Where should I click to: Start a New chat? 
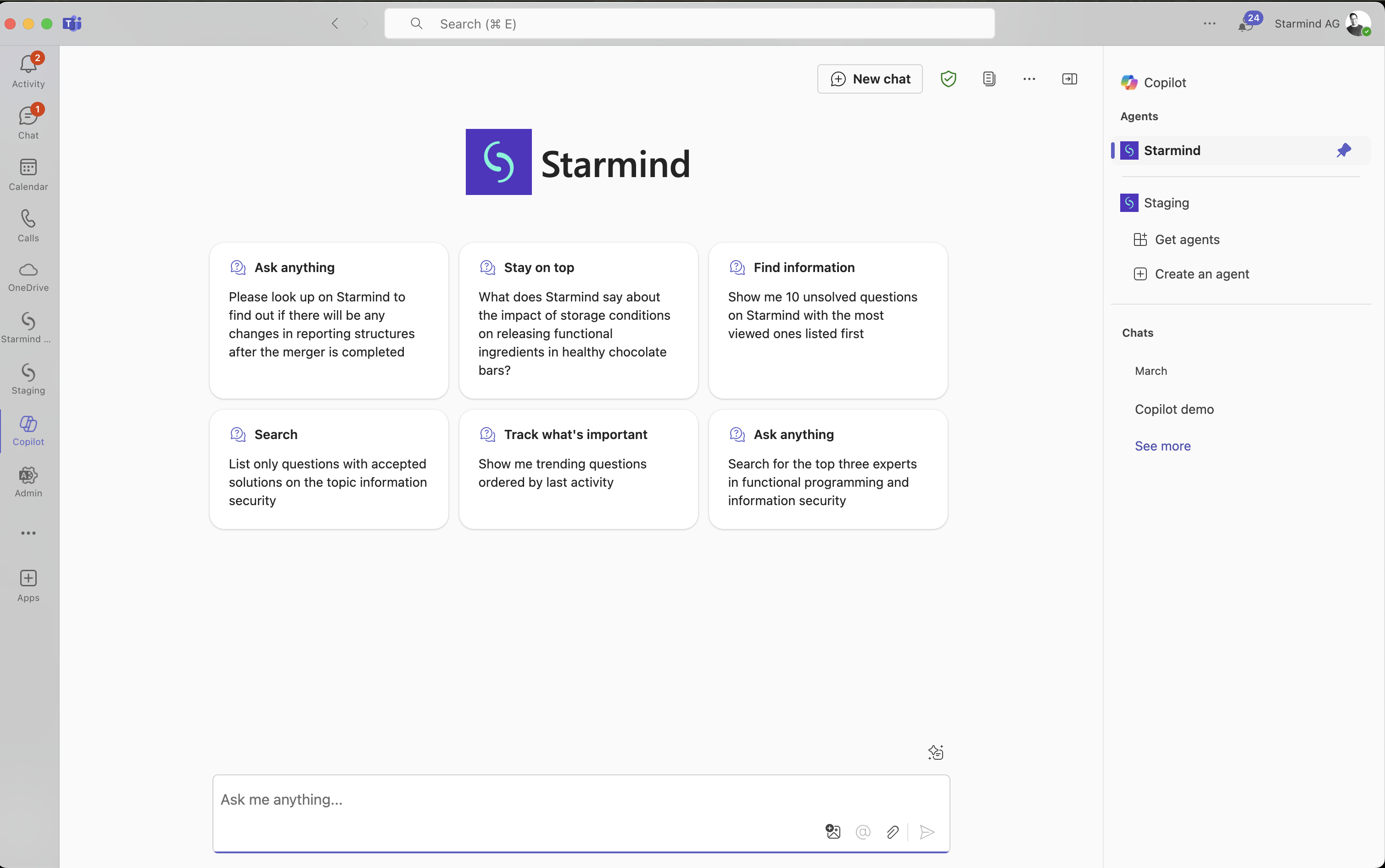(870, 78)
